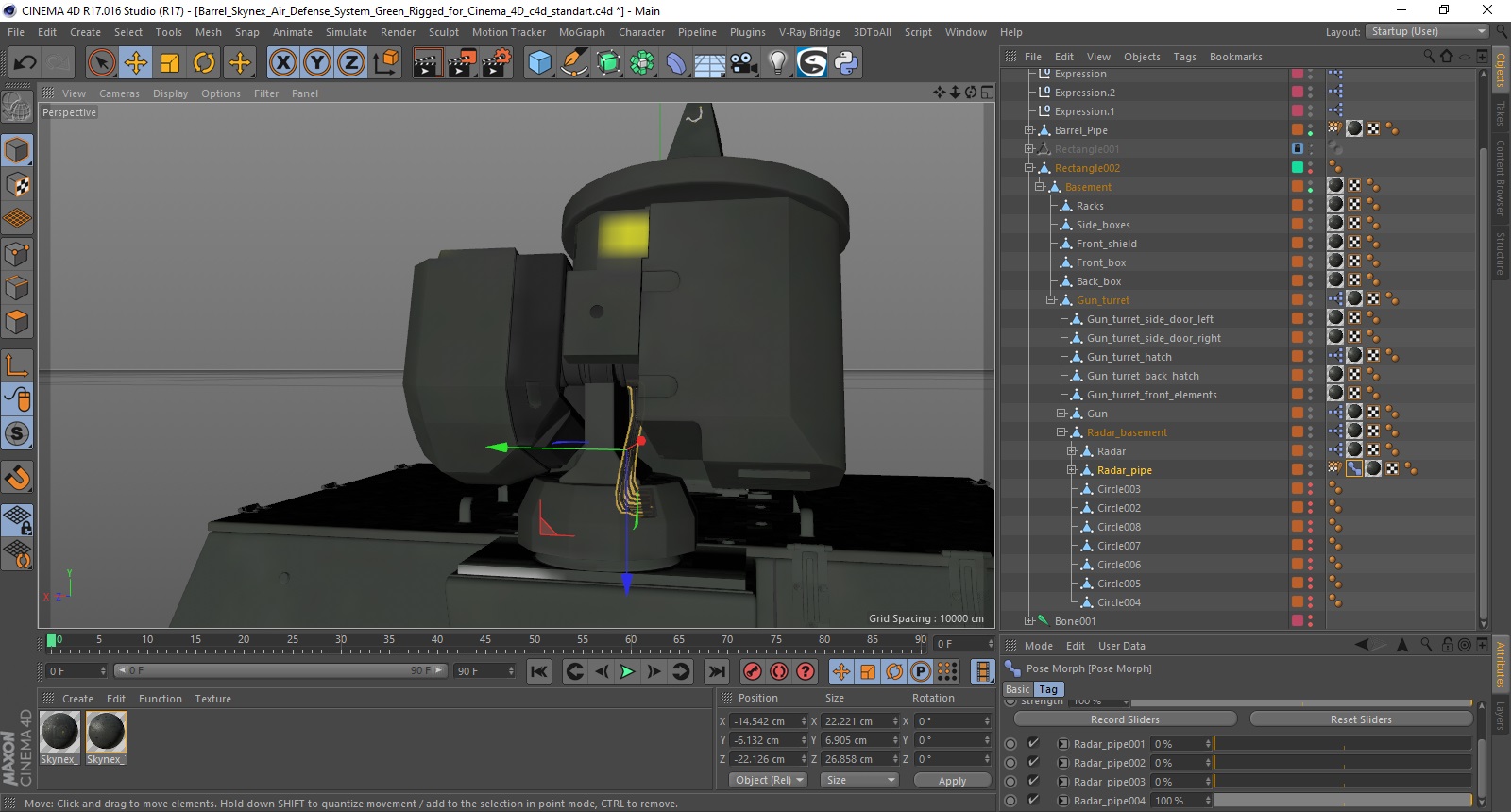The image size is (1511, 812).
Task: Open Object manager Tags menu
Action: [x=1184, y=57]
